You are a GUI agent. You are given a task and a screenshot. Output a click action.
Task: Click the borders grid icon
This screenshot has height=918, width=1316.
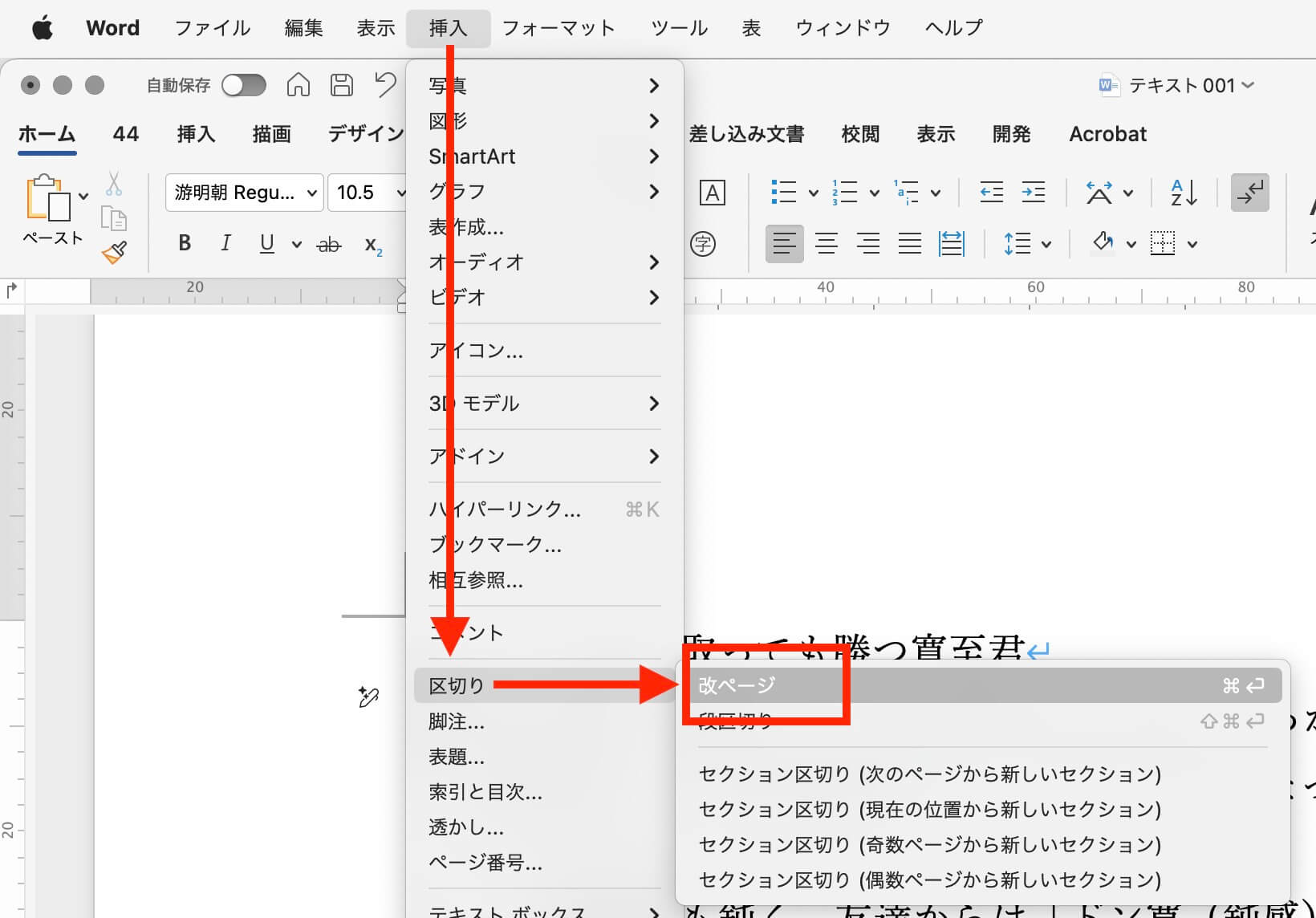pyautogui.click(x=1163, y=243)
